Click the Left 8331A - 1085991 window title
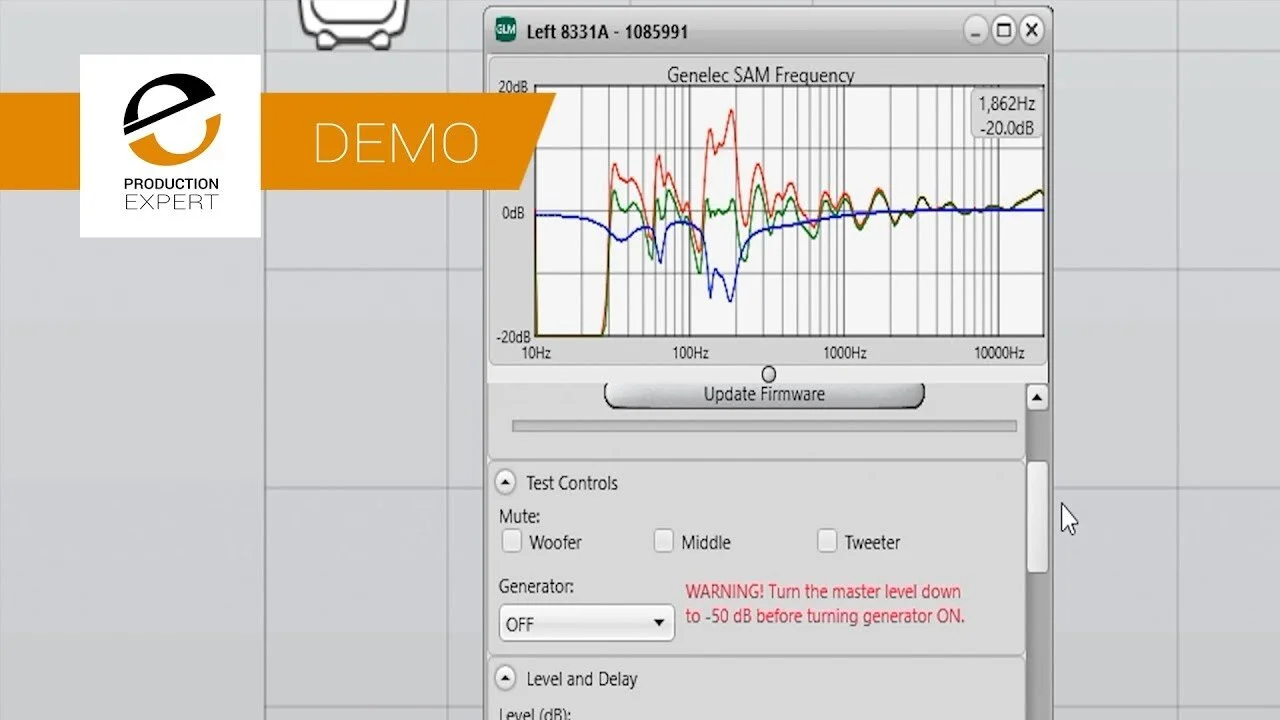The width and height of the screenshot is (1280, 720). (x=607, y=31)
